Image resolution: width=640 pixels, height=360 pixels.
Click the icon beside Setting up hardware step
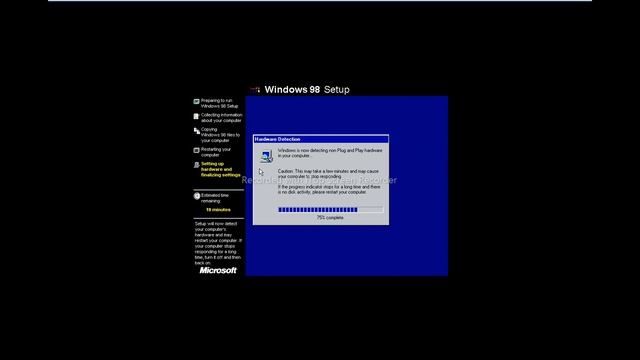pyautogui.click(x=196, y=165)
